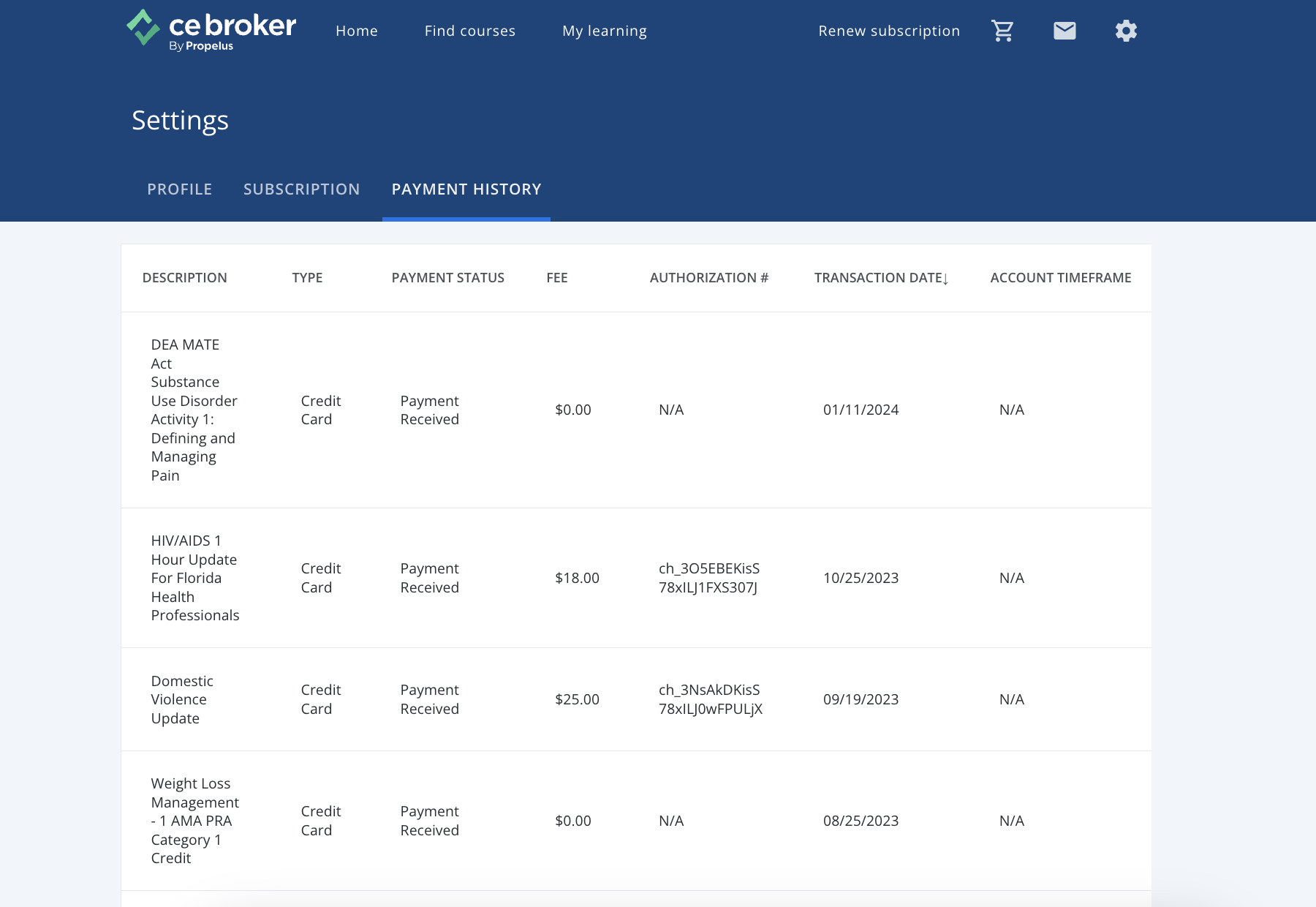Open the Subscription tab
Image resolution: width=1316 pixels, height=907 pixels.
(301, 189)
